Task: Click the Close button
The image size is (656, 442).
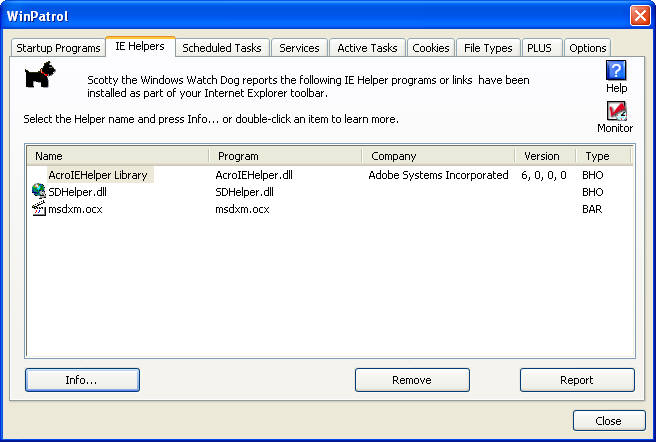Action: pyautogui.click(x=609, y=421)
